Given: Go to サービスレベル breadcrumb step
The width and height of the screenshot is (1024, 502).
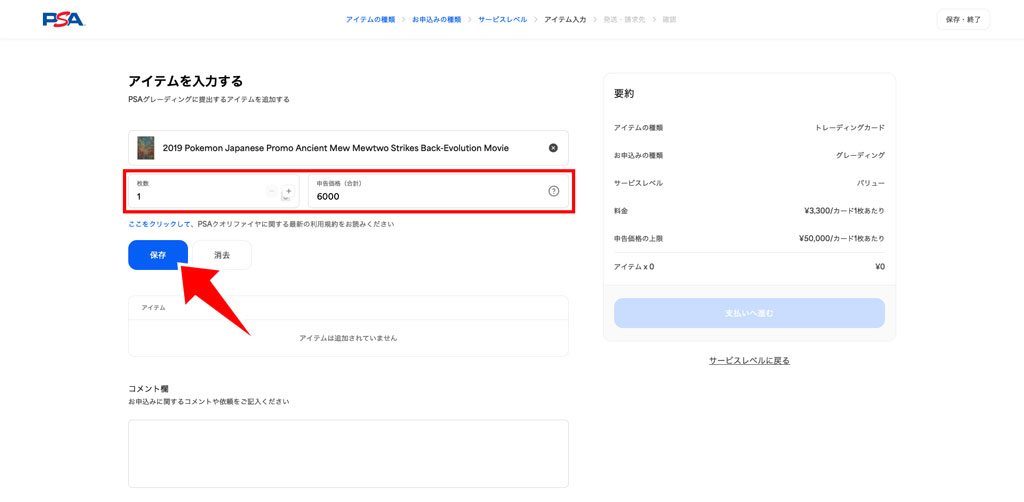Looking at the screenshot, I should [x=502, y=20].
